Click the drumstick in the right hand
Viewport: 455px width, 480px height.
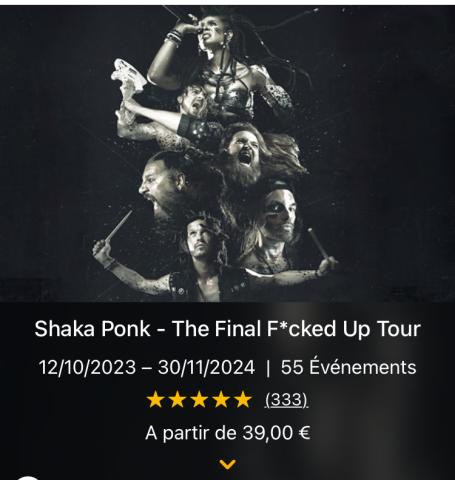coord(317,243)
